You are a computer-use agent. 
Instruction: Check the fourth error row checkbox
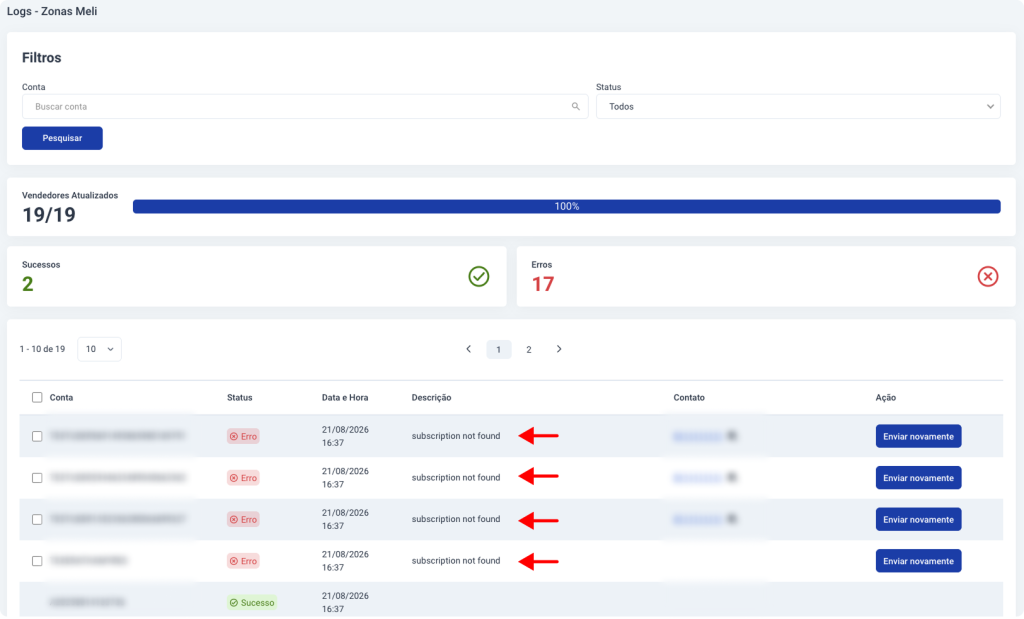click(37, 561)
